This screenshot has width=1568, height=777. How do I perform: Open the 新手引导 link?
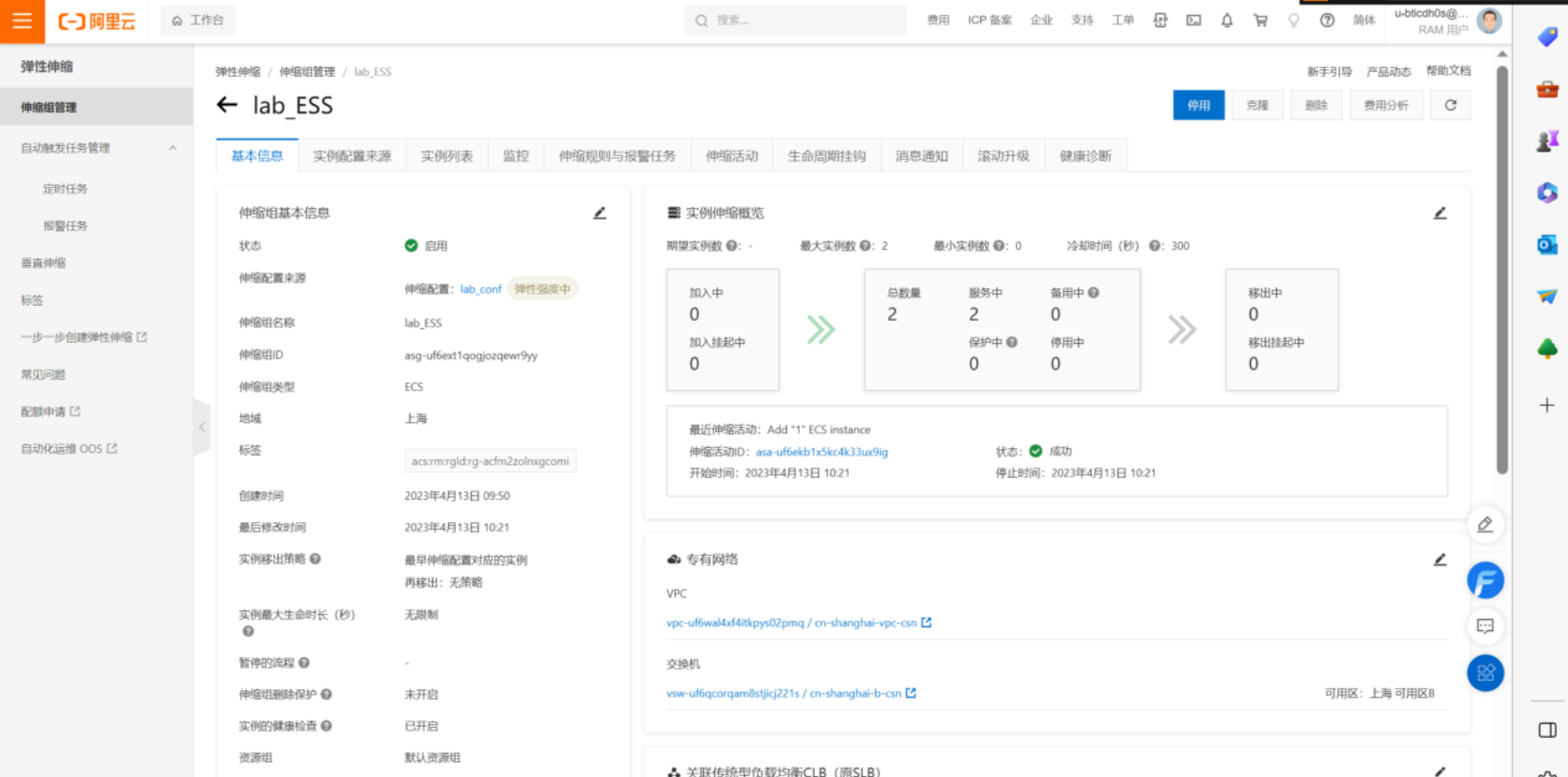(x=1329, y=72)
